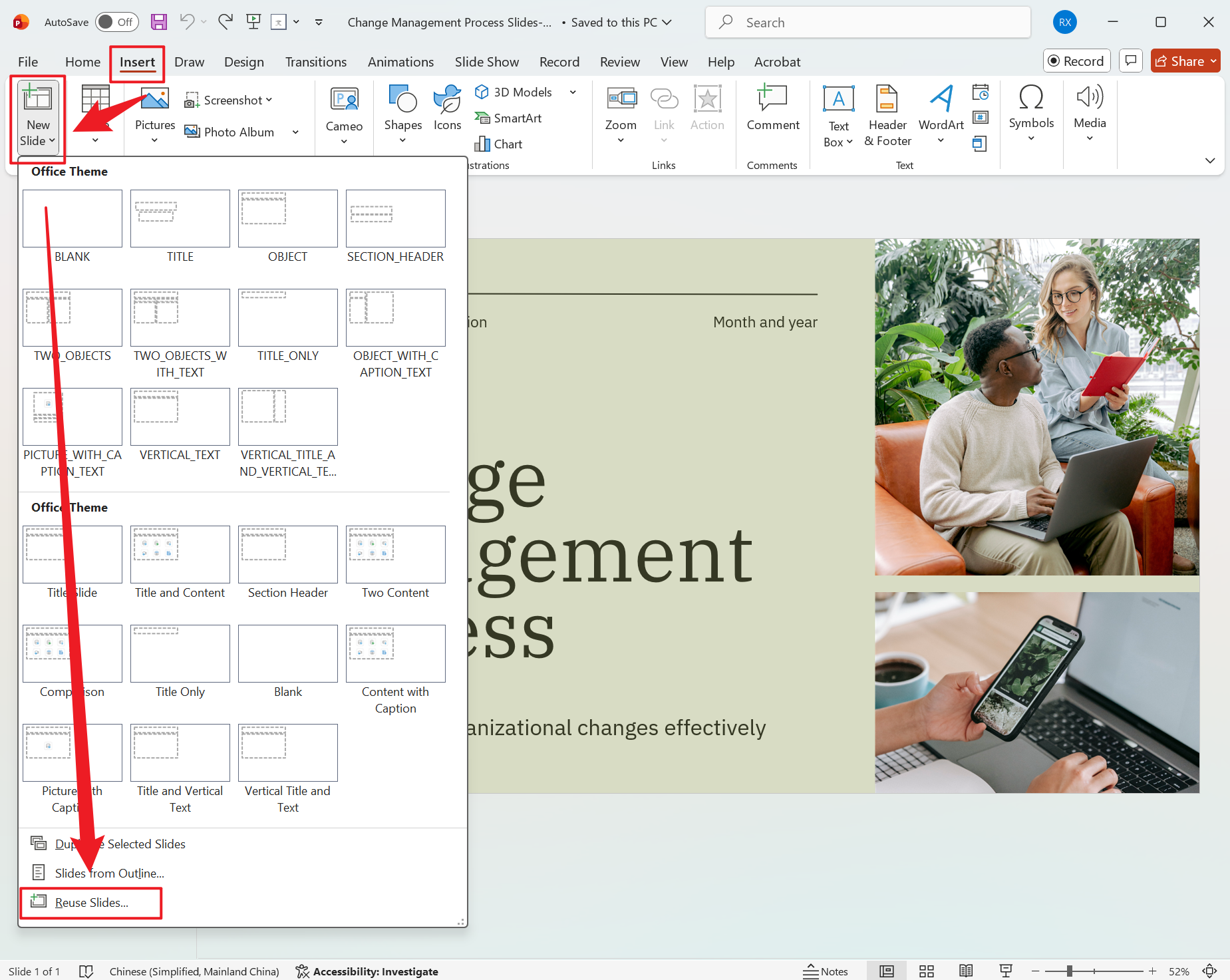1230x980 pixels.
Task: Open the Icons gallery
Action: (446, 113)
